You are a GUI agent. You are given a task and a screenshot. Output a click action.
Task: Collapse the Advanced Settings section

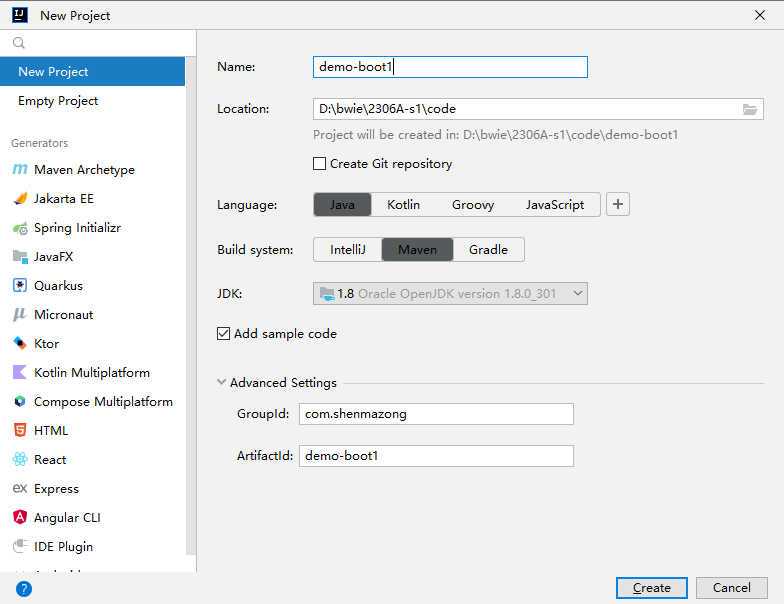coord(222,383)
